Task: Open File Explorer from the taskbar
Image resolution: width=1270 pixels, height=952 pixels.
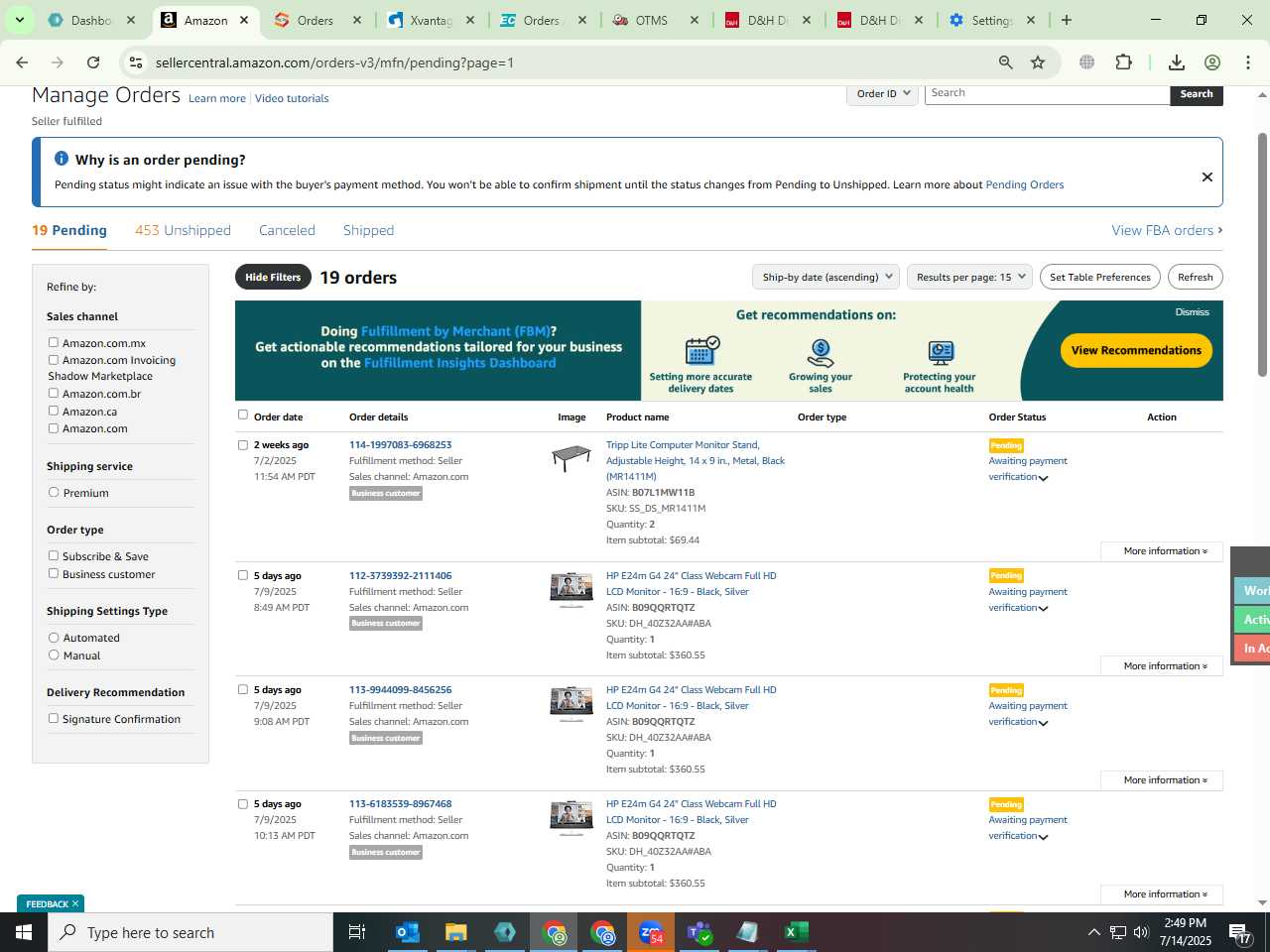Action: coord(455,932)
